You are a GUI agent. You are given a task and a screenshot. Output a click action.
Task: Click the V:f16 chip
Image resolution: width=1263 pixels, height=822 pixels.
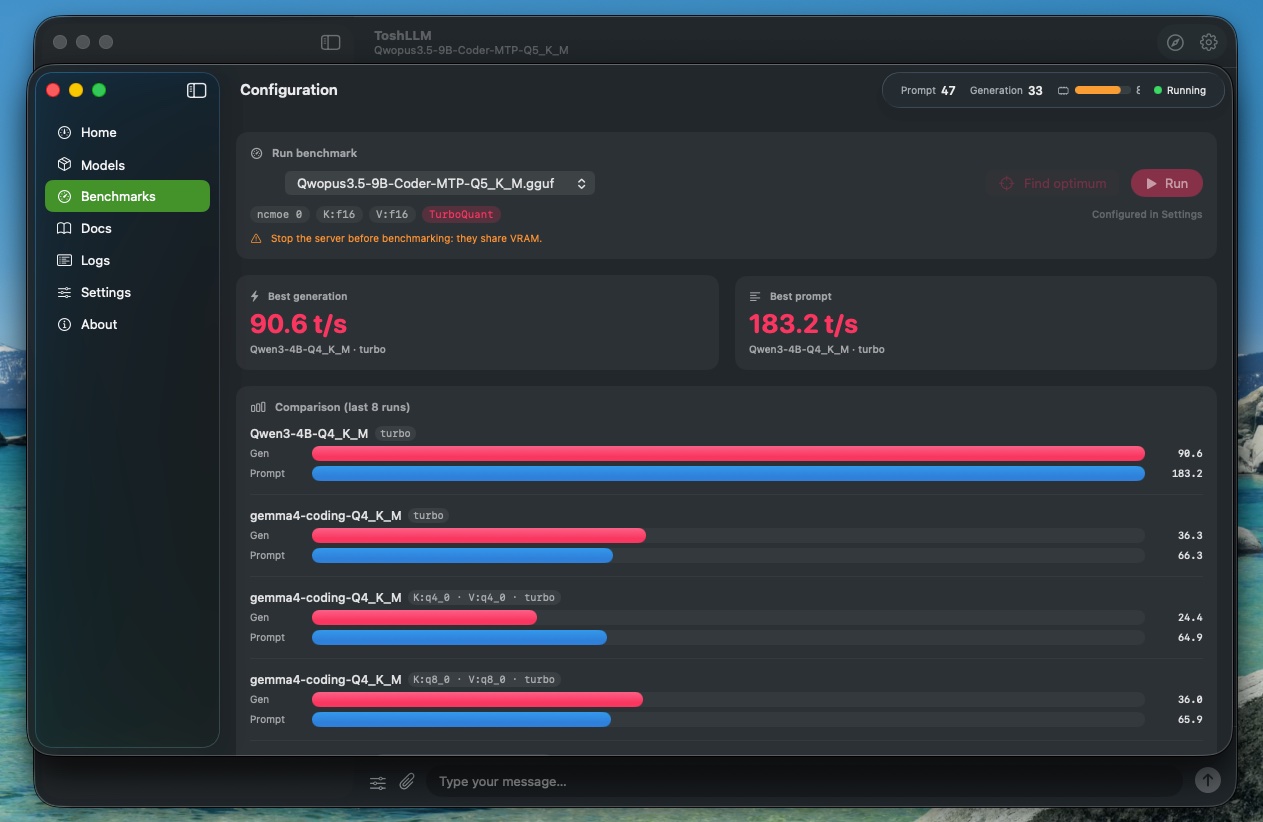pyautogui.click(x=392, y=214)
